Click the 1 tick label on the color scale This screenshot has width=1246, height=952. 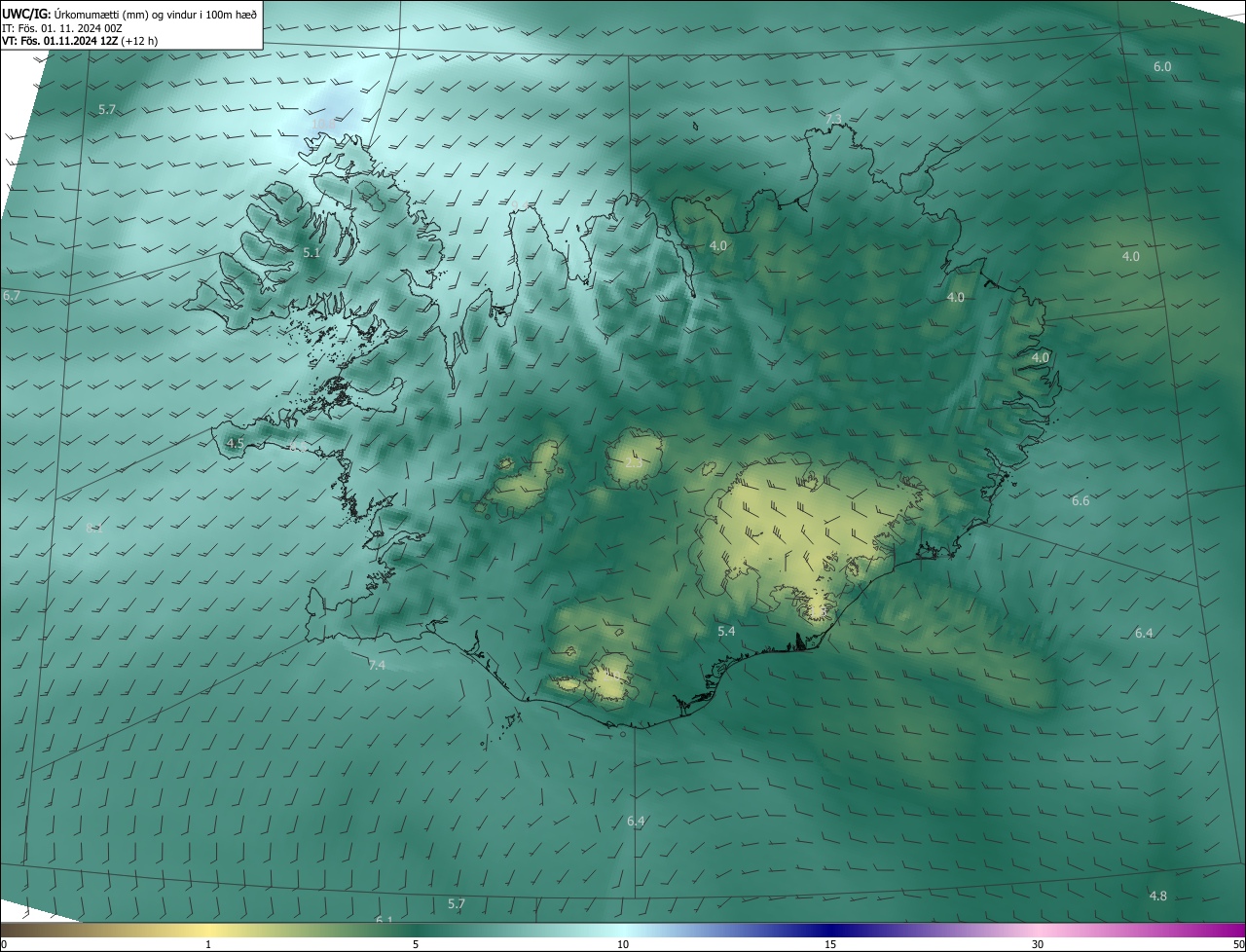click(208, 944)
